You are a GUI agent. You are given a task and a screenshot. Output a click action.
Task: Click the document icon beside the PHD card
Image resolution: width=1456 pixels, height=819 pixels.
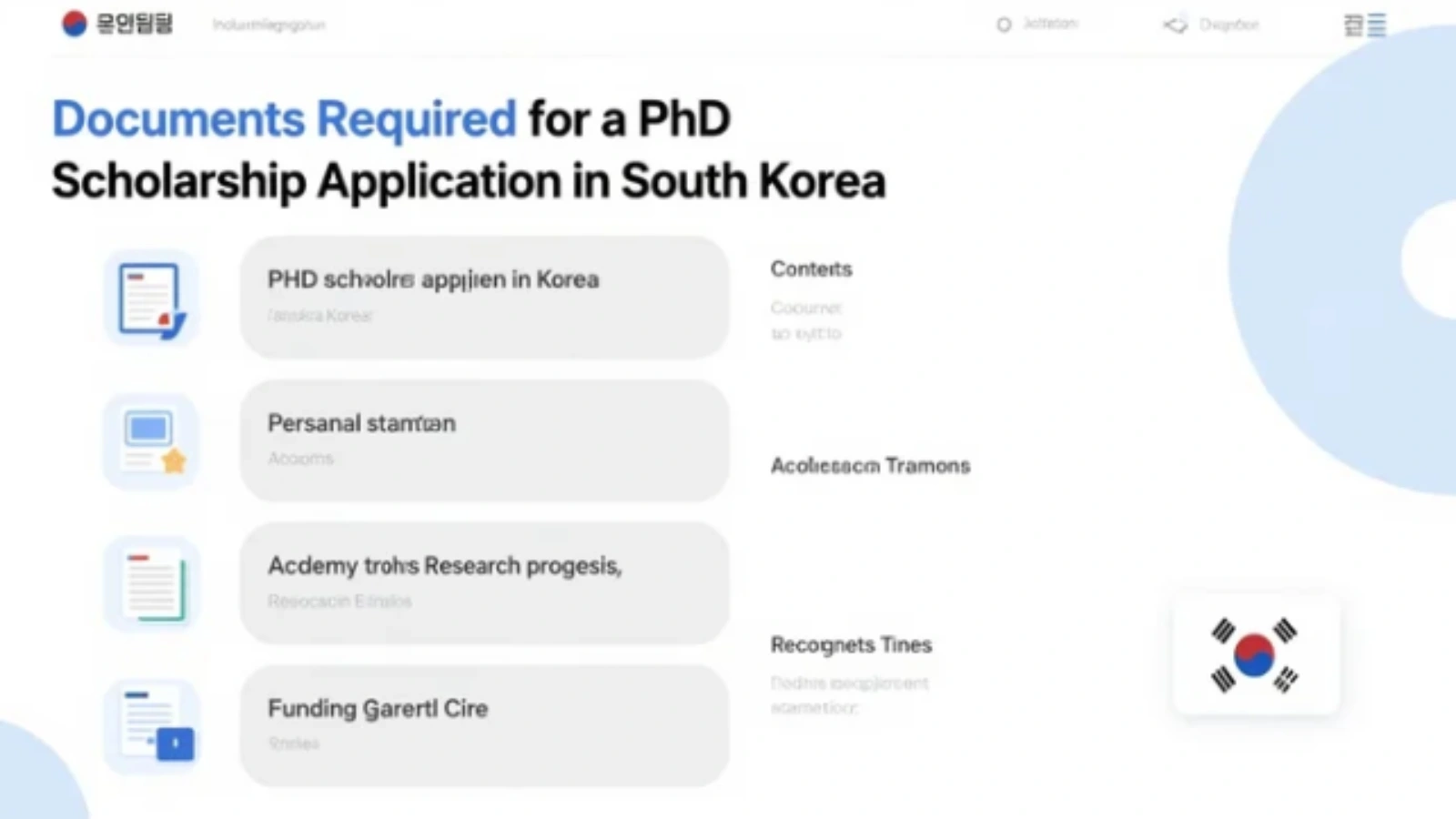coord(151,298)
